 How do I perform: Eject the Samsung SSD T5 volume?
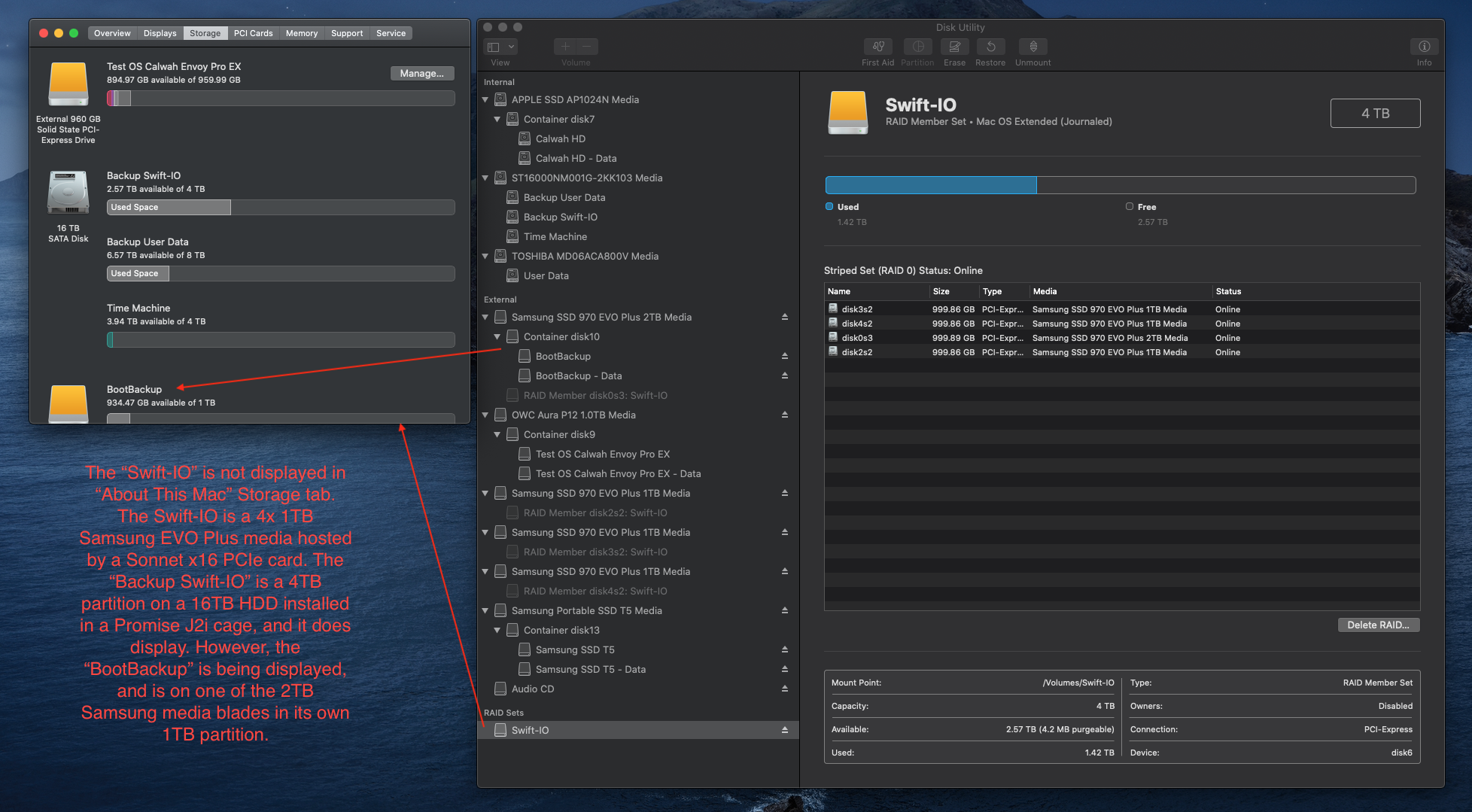(x=784, y=649)
